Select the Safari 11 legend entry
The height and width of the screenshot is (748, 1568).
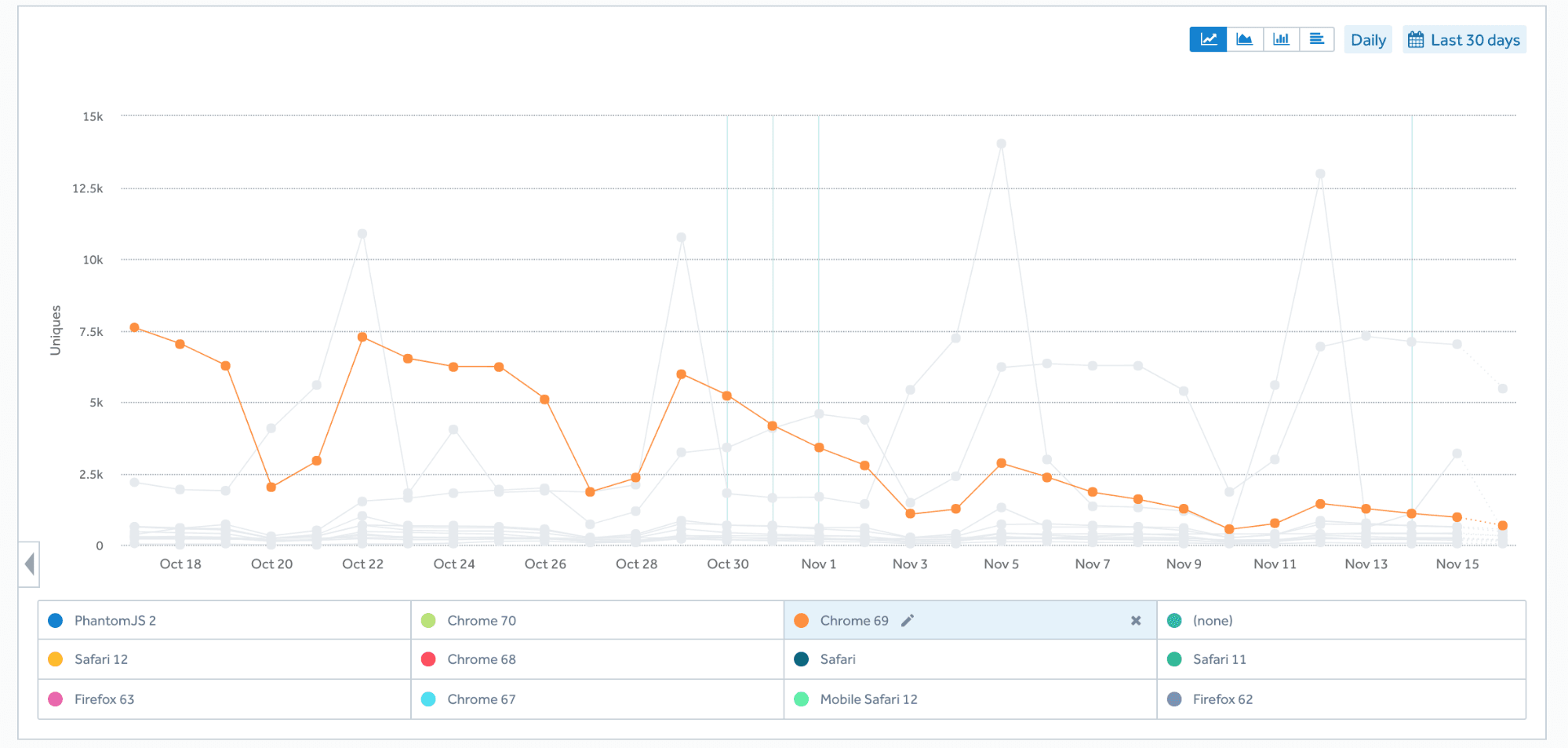1219,659
